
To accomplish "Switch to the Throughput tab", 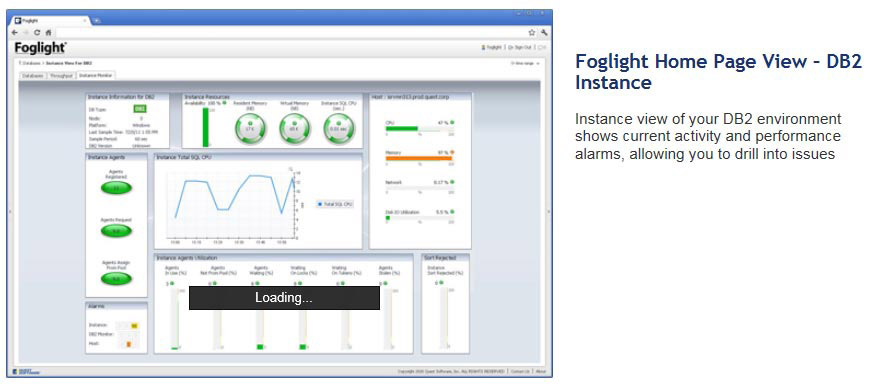I will coord(61,75).
